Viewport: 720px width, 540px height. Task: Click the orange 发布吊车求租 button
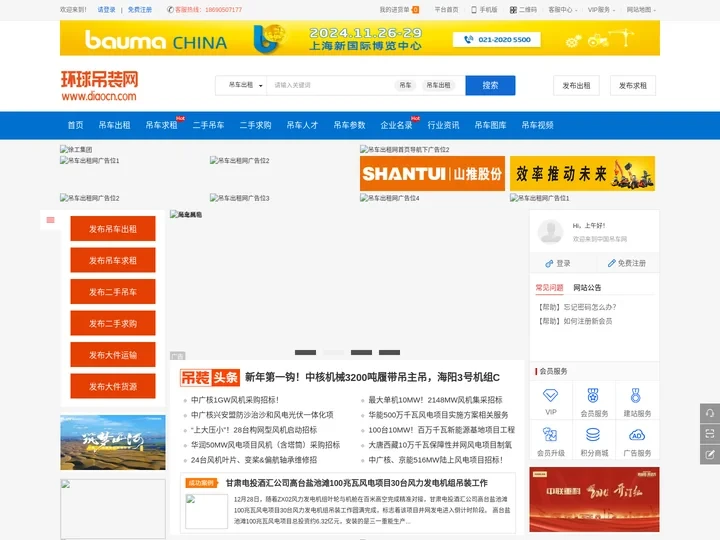(x=113, y=260)
